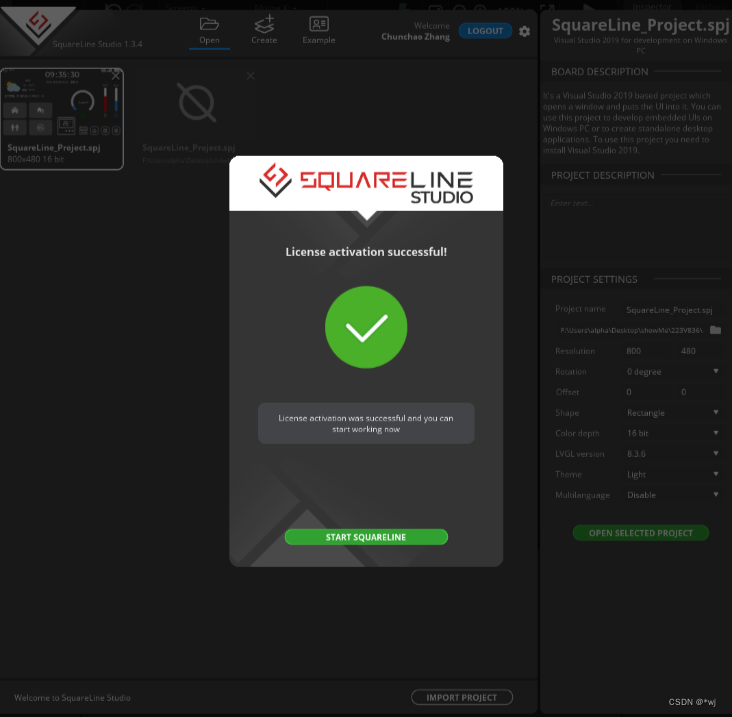732x717 pixels.
Task: Open the Rotation dropdown
Action: [672, 372]
